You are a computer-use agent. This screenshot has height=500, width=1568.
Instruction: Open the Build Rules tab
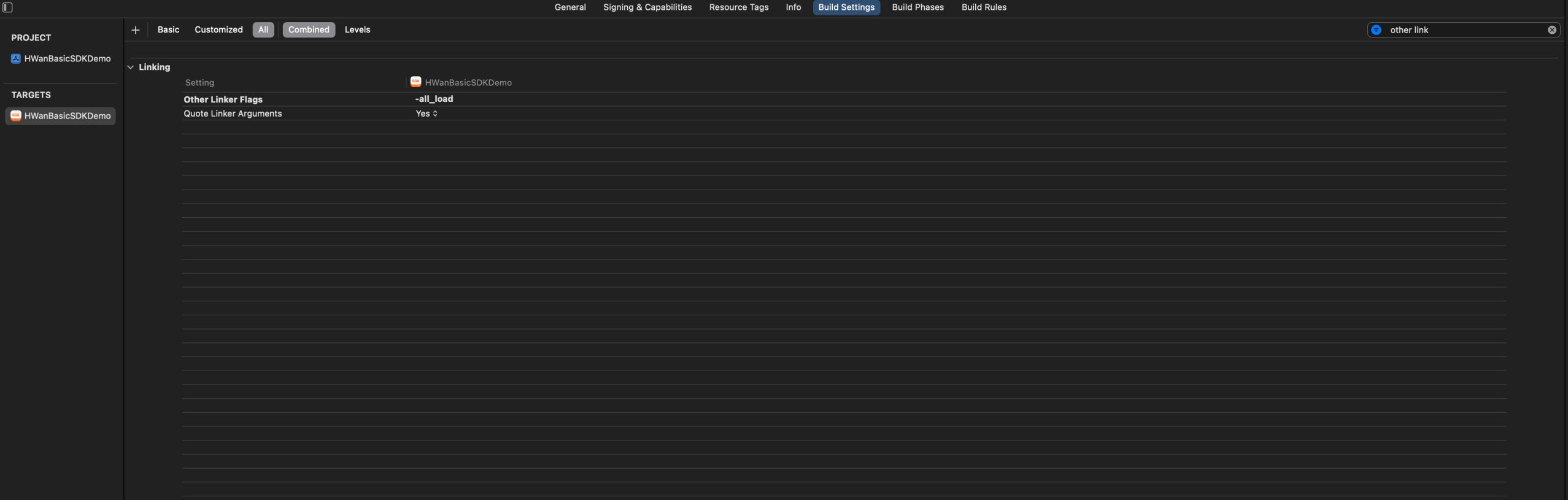coord(984,7)
